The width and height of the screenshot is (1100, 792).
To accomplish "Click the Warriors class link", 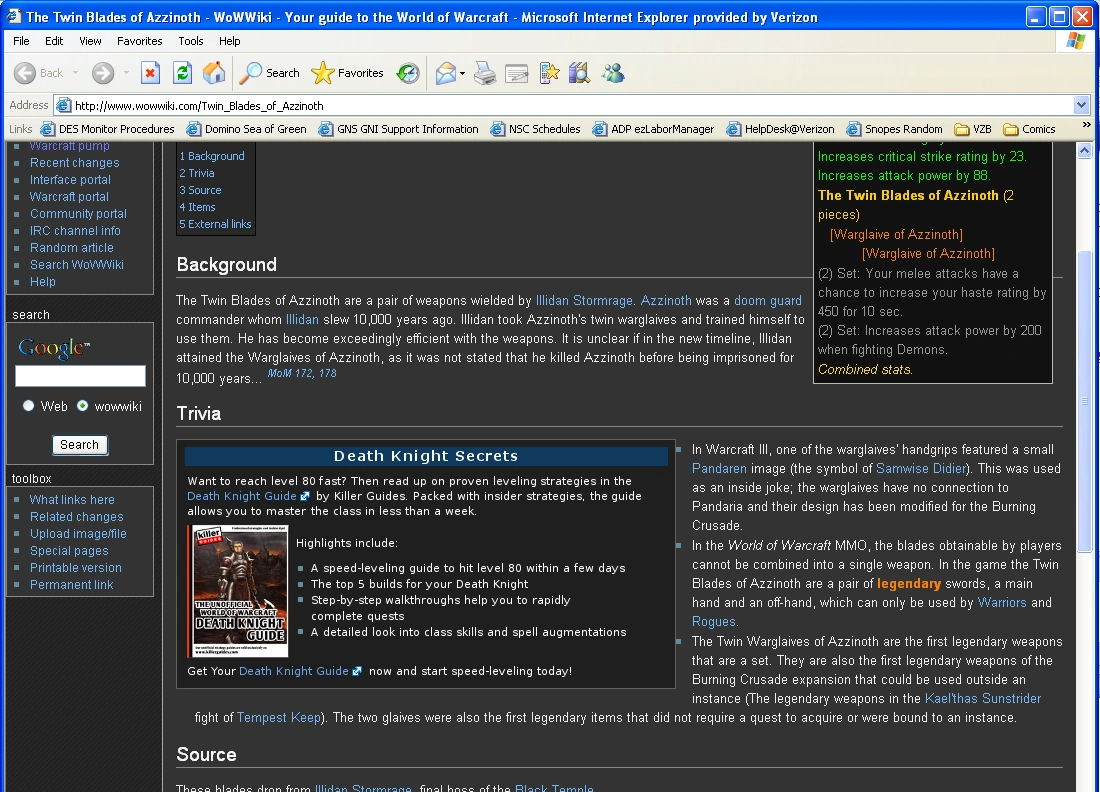I will (1002, 603).
